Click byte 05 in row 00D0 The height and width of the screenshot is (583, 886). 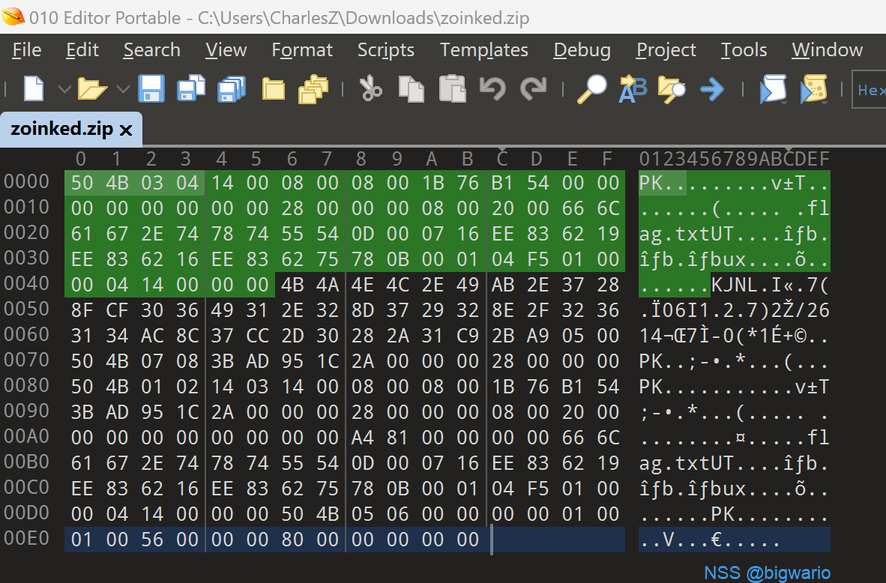[x=363, y=514]
